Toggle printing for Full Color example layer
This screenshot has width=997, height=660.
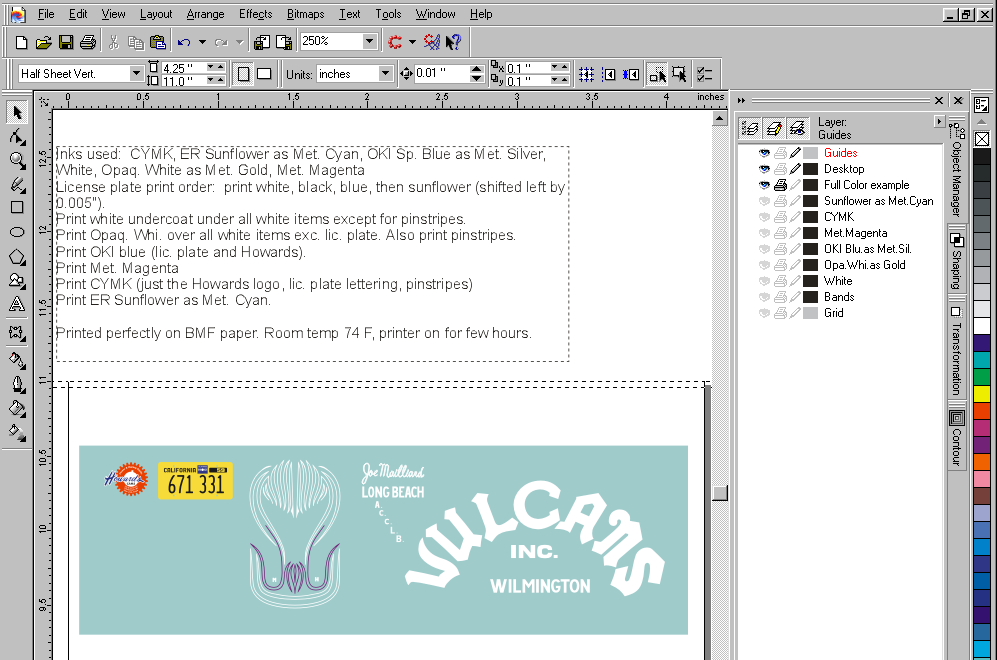coord(780,185)
